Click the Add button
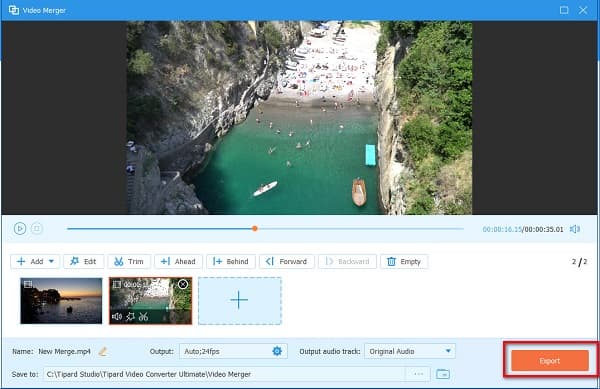The image size is (600, 389). [35, 261]
